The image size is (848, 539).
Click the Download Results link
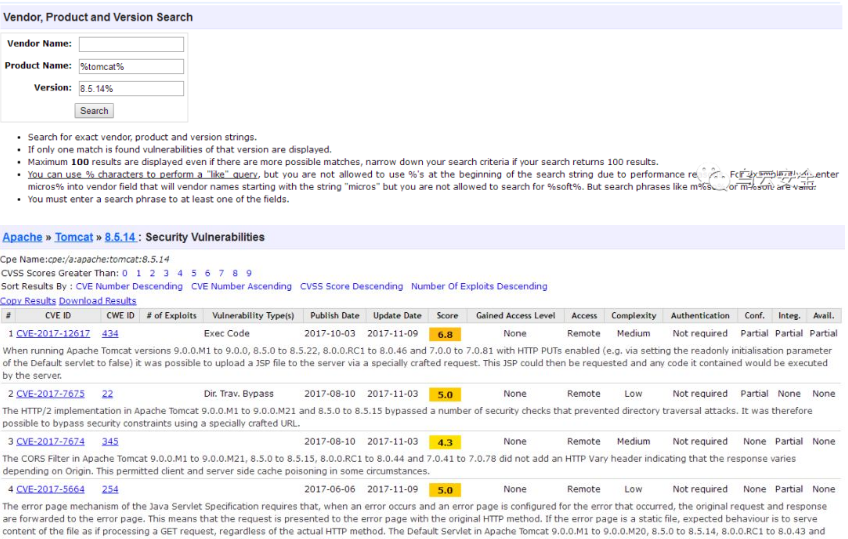click(97, 301)
